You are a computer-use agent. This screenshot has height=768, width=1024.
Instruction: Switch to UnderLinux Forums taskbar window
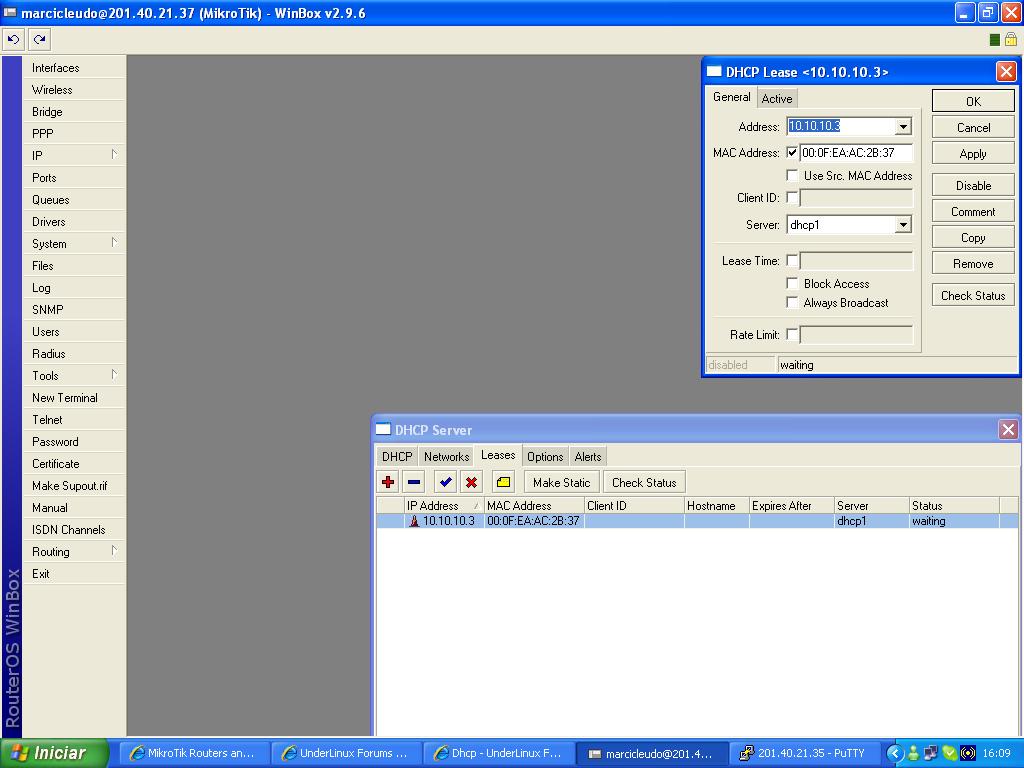[x=347, y=753]
